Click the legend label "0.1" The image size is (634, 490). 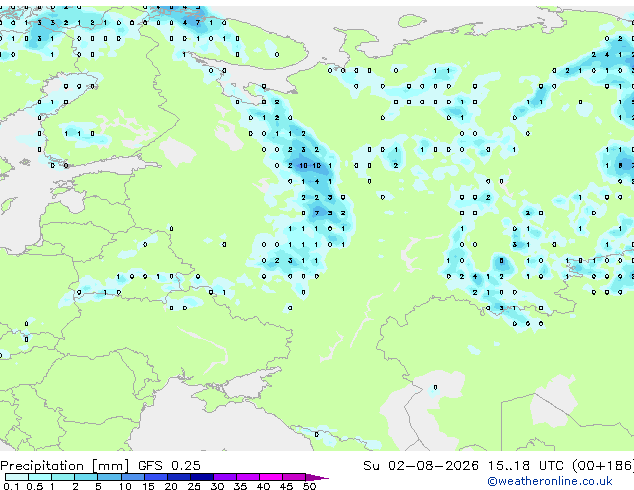[11, 486]
